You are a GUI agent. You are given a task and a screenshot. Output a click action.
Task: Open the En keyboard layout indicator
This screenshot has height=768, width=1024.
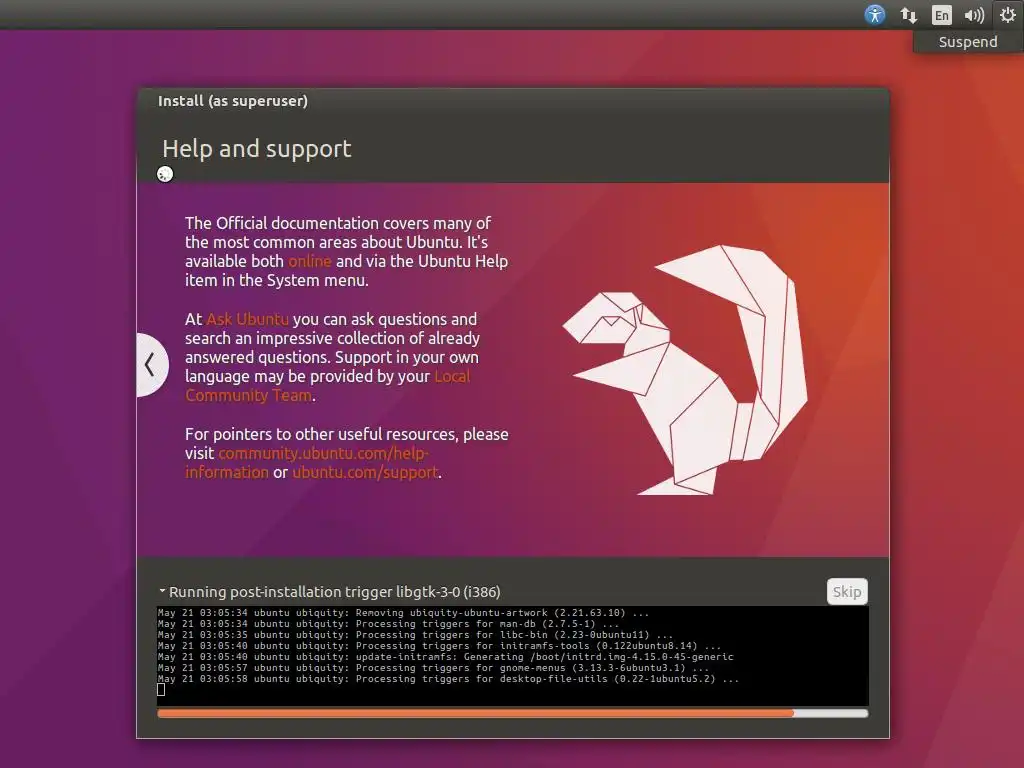pyautogui.click(x=942, y=14)
